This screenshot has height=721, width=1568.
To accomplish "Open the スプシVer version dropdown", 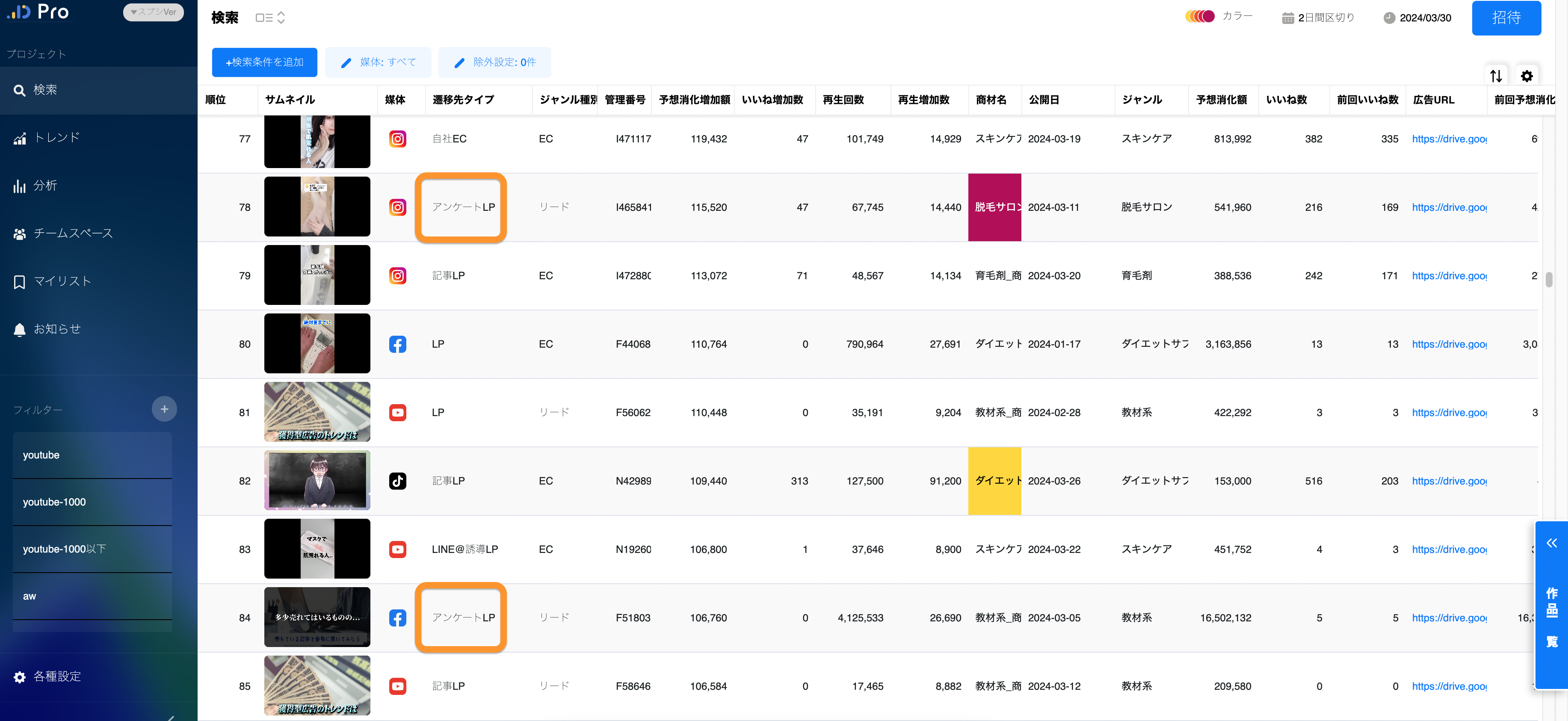I will click(154, 12).
